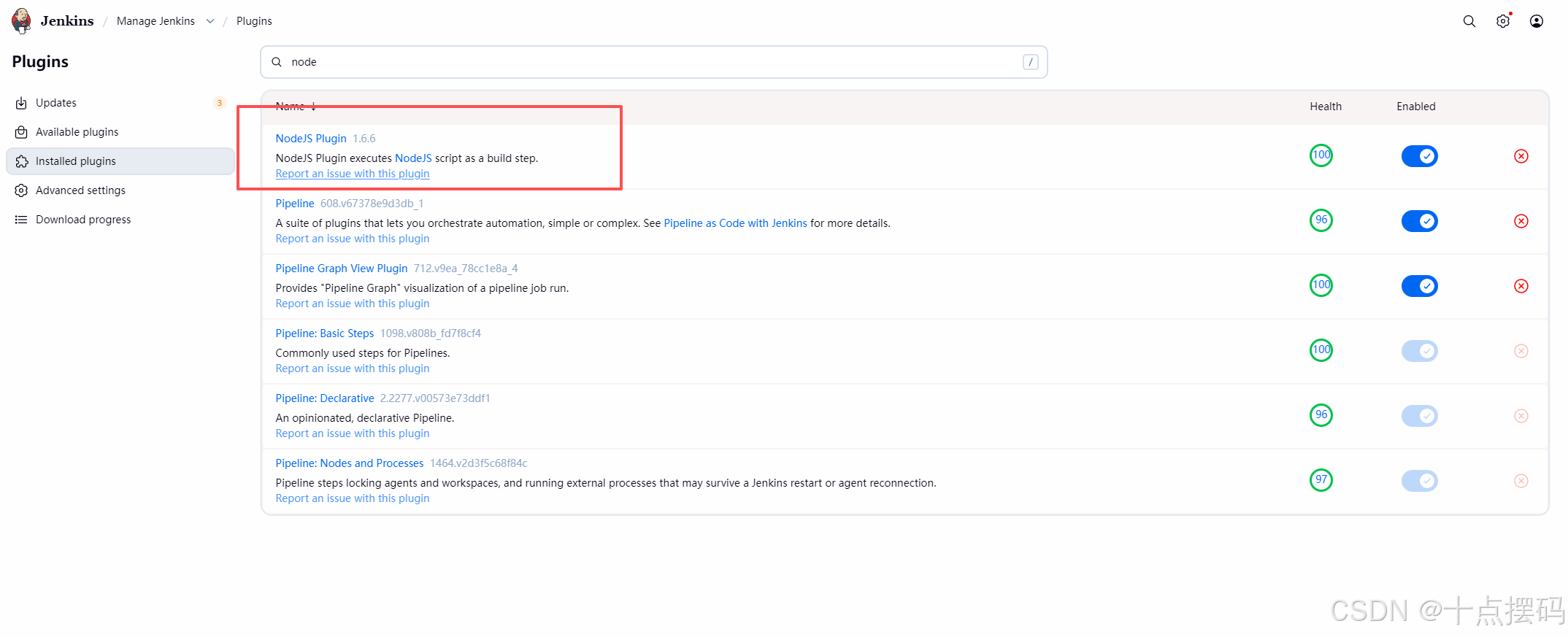The image size is (1568, 637).
Task: Click the Updates sidebar icon
Action: pyautogui.click(x=21, y=103)
